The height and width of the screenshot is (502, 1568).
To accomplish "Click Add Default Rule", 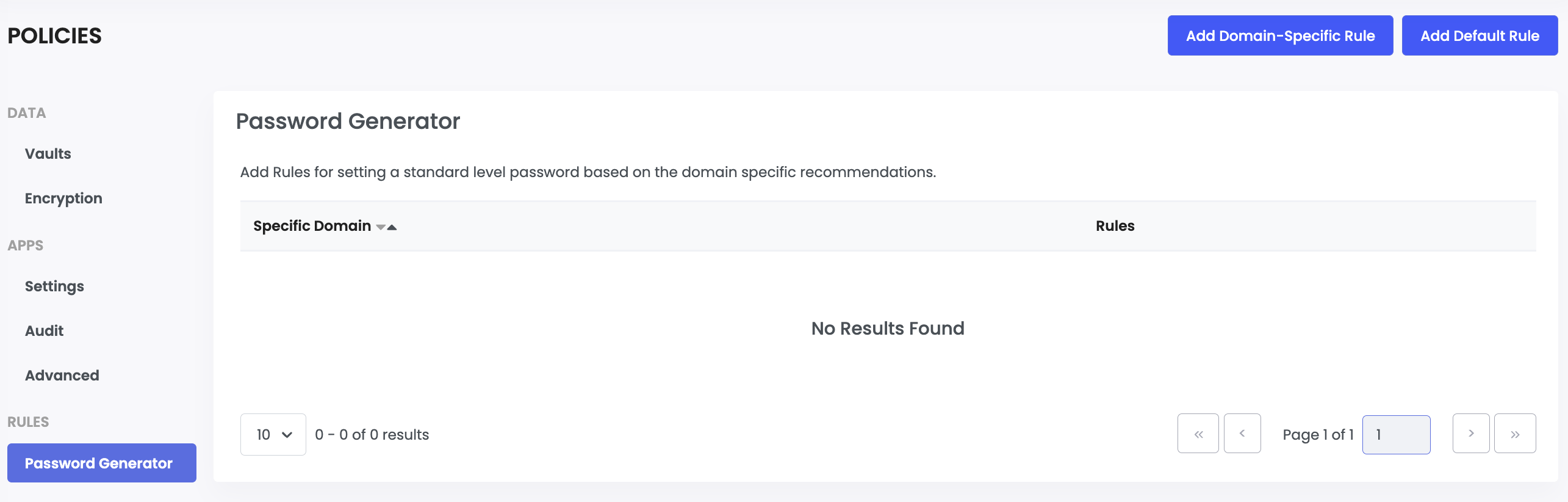I will 1479,35.
